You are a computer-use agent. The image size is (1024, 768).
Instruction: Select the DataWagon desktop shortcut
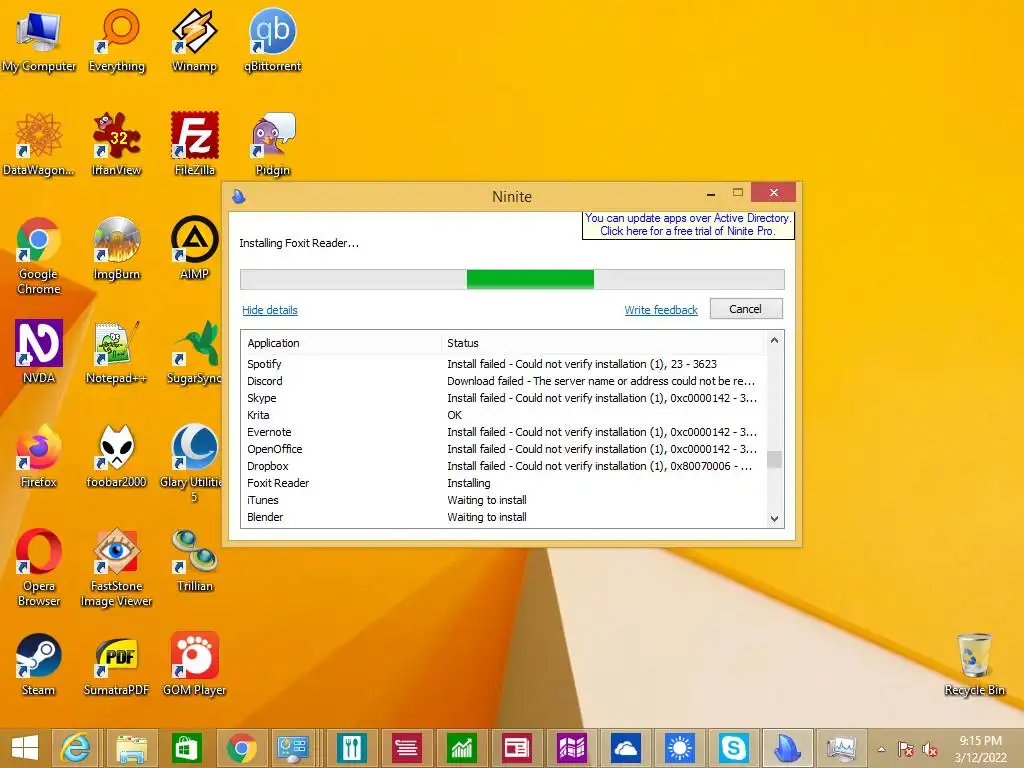[x=39, y=144]
